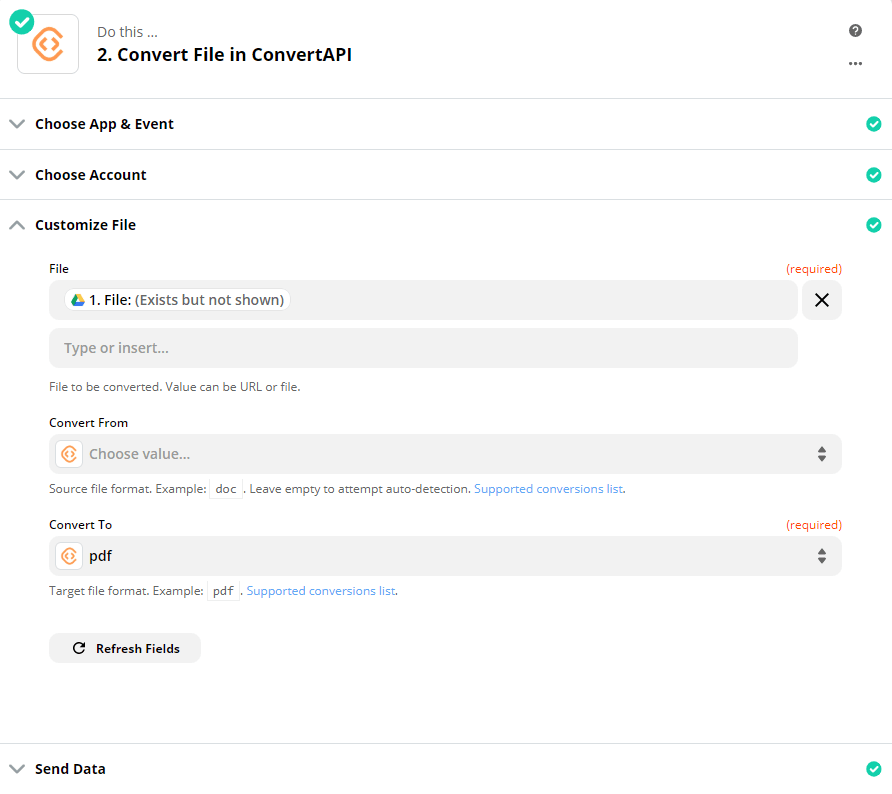The image size is (892, 794).
Task: Click the green checkmark on Customize File
Action: pyautogui.click(x=873, y=225)
